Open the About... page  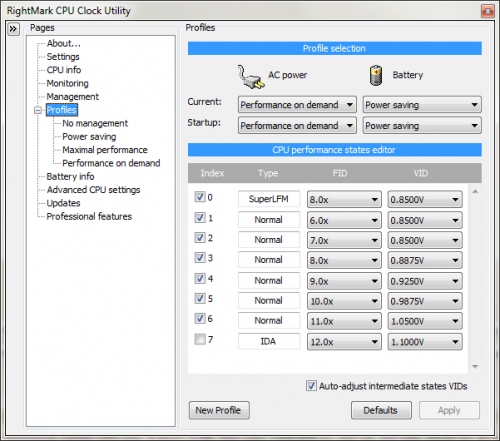tap(63, 43)
